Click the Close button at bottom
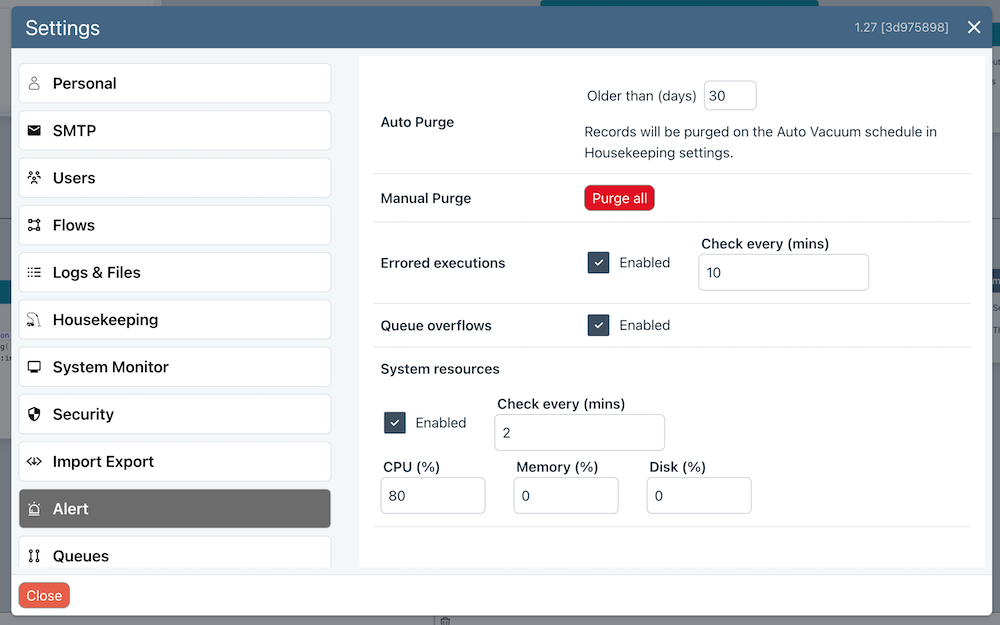This screenshot has width=1000, height=625. point(44,595)
